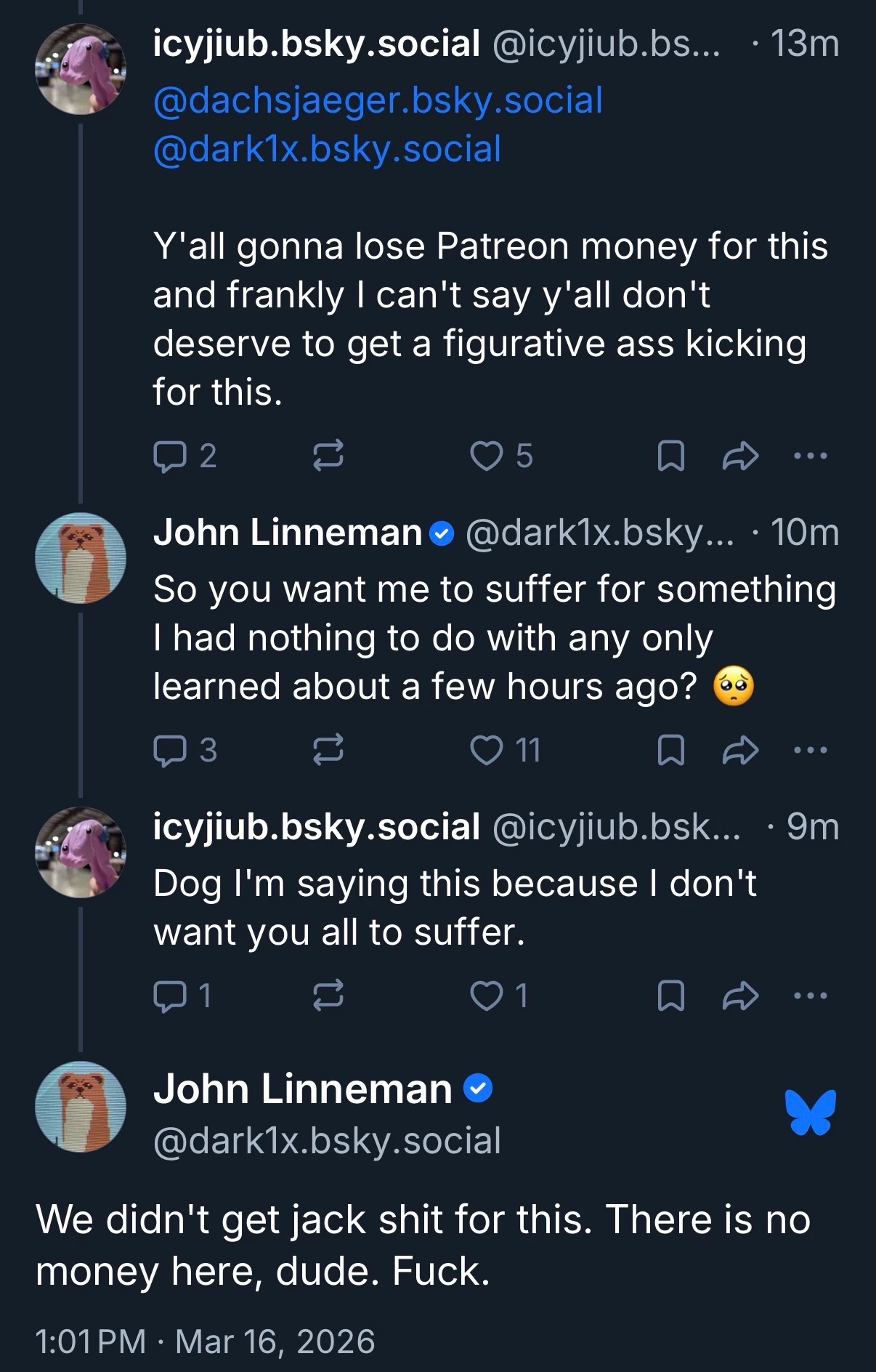Open more options on Patreon money post

(x=811, y=456)
